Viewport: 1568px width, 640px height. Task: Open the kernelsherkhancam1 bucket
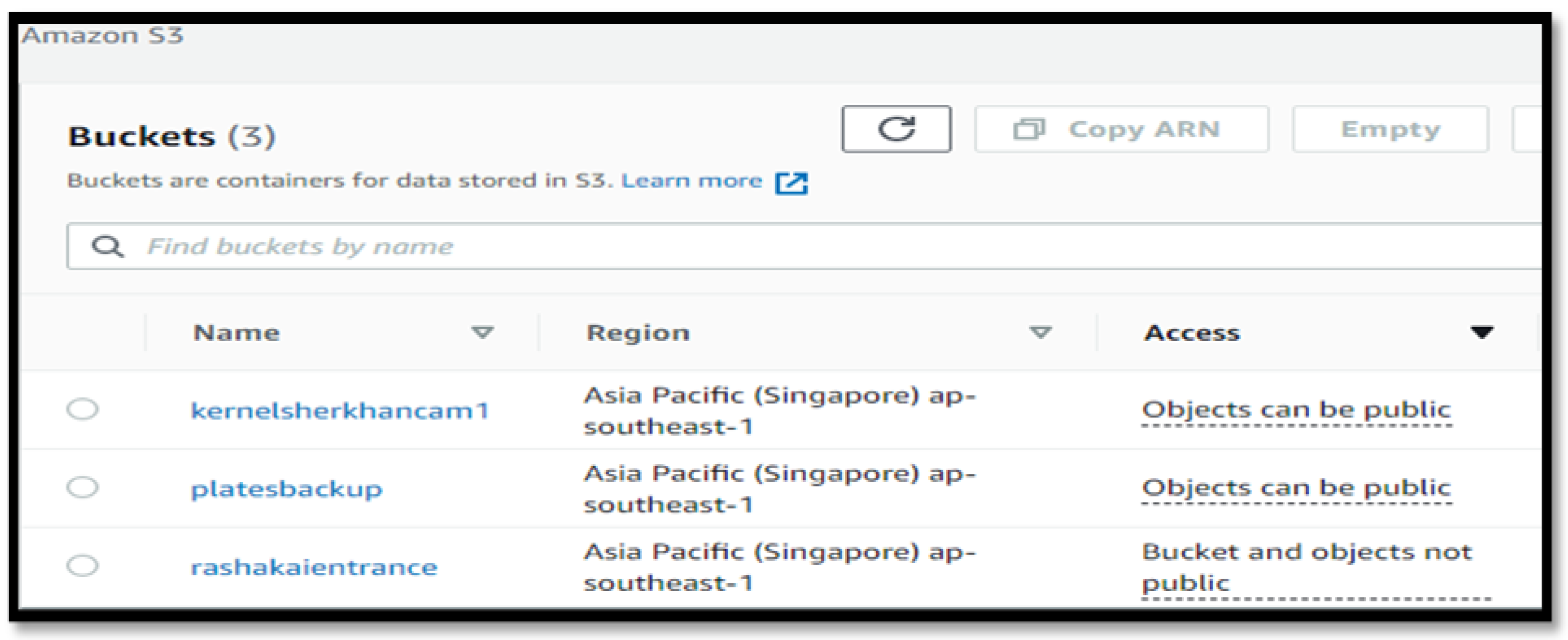pos(340,411)
